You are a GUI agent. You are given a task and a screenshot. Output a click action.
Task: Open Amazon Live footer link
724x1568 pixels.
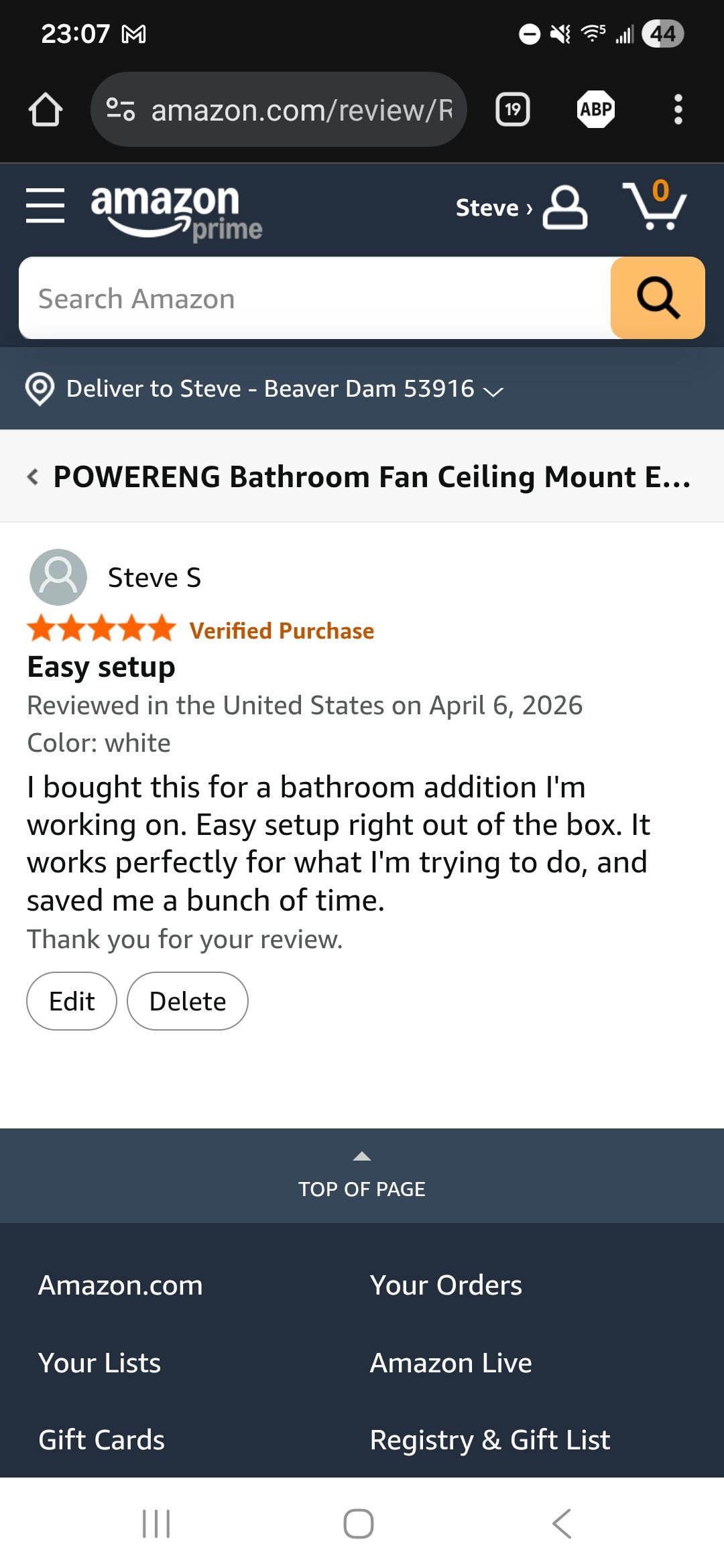tap(450, 1363)
